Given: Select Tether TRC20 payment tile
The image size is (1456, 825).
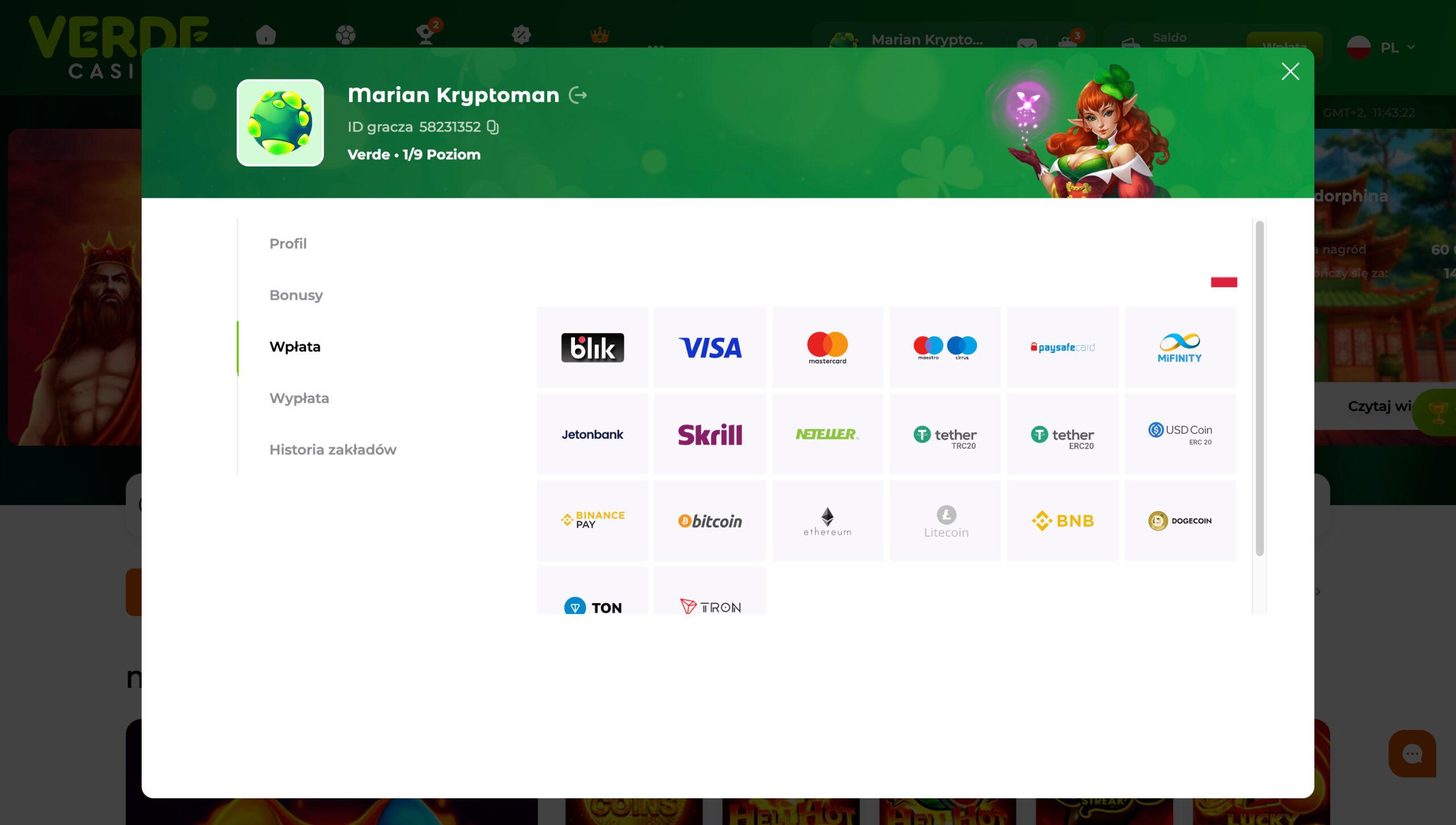Looking at the screenshot, I should tap(945, 434).
